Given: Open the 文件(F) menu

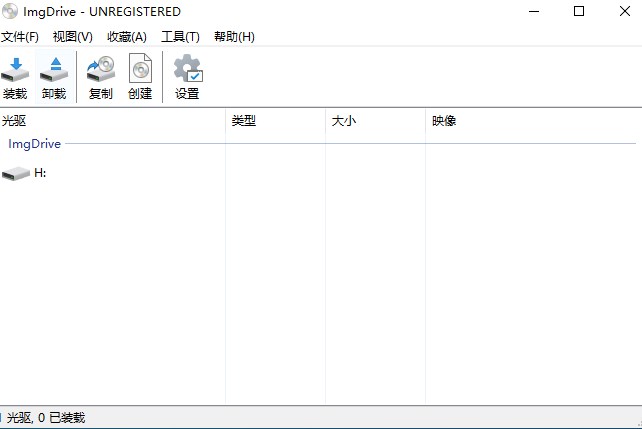Looking at the screenshot, I should pos(20,37).
